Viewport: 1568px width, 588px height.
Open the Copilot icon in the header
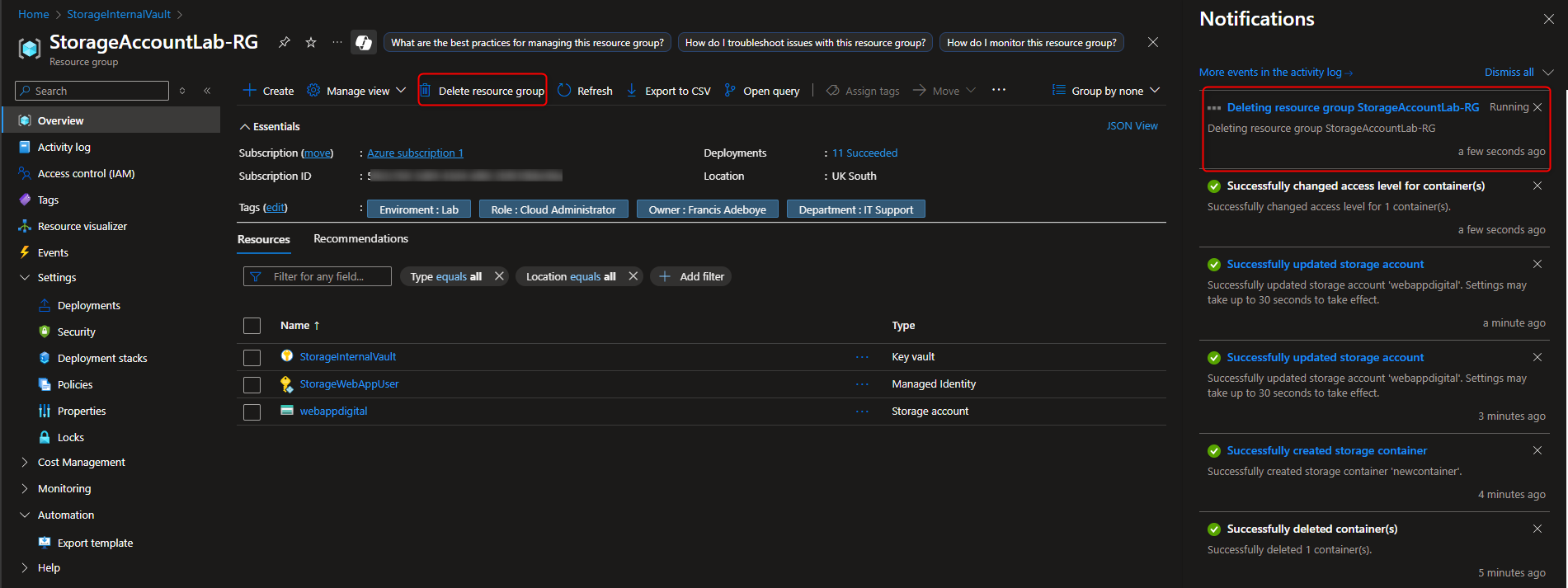[364, 42]
